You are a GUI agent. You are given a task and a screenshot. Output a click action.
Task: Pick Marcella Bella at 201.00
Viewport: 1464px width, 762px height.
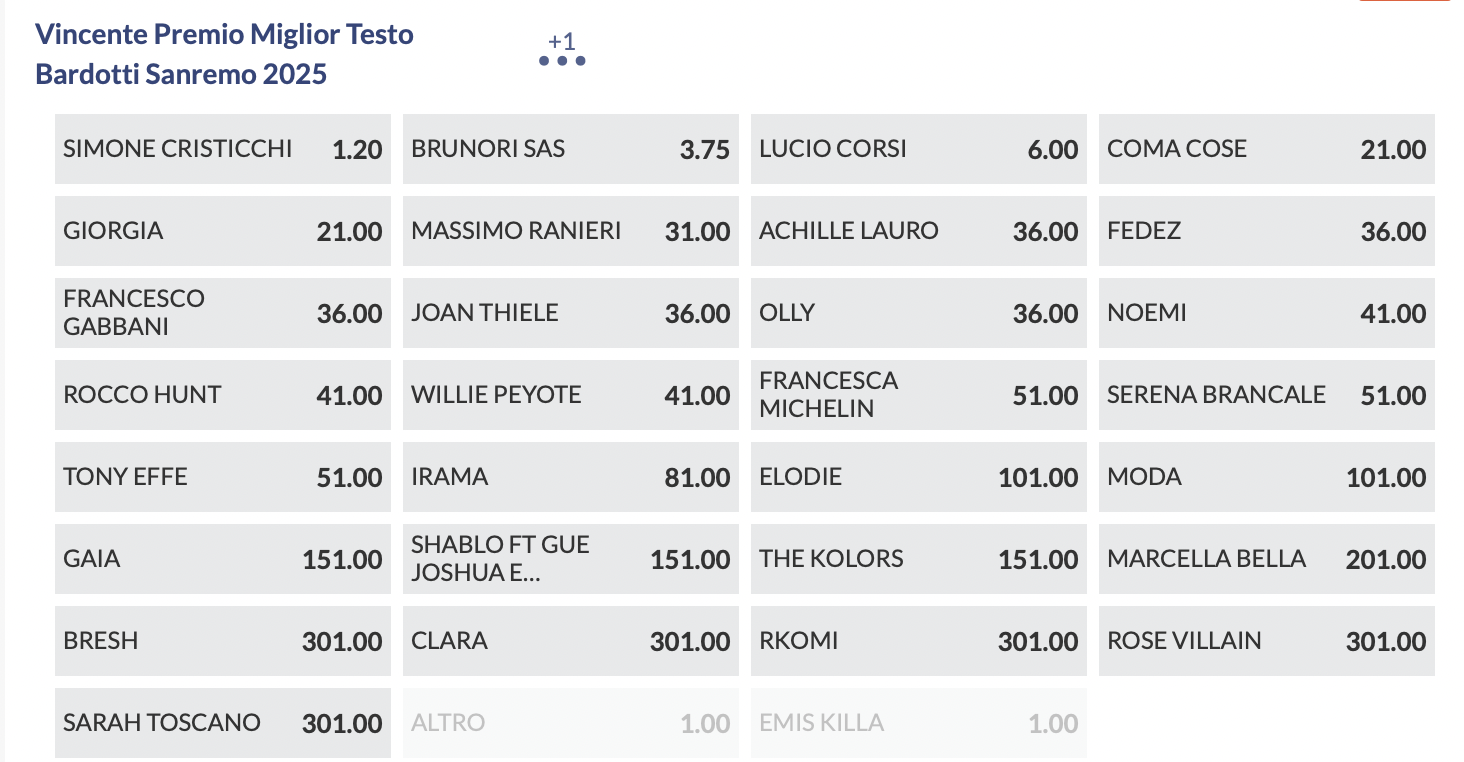(1266, 559)
